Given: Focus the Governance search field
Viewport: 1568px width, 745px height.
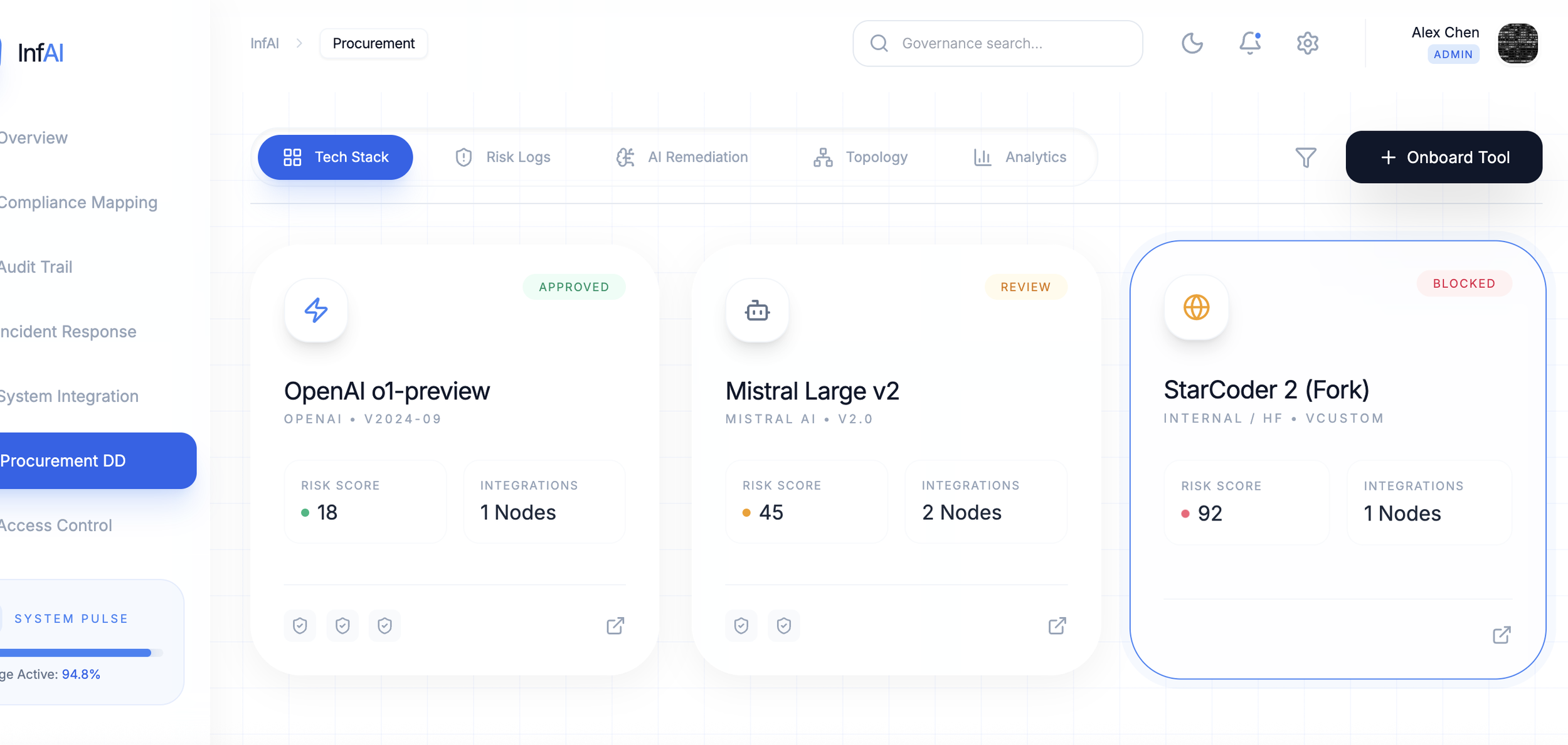Looking at the screenshot, I should [x=997, y=43].
